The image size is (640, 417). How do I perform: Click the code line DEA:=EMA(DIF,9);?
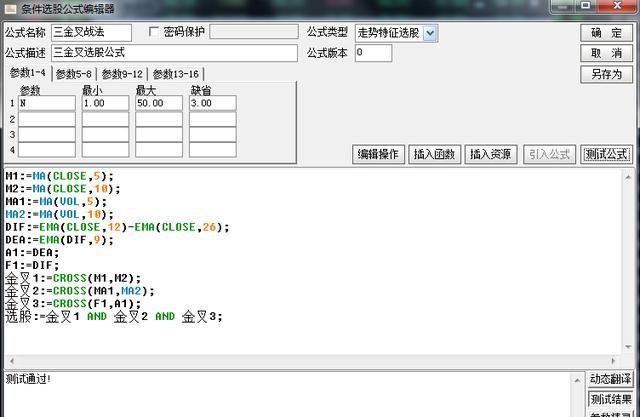[59, 240]
